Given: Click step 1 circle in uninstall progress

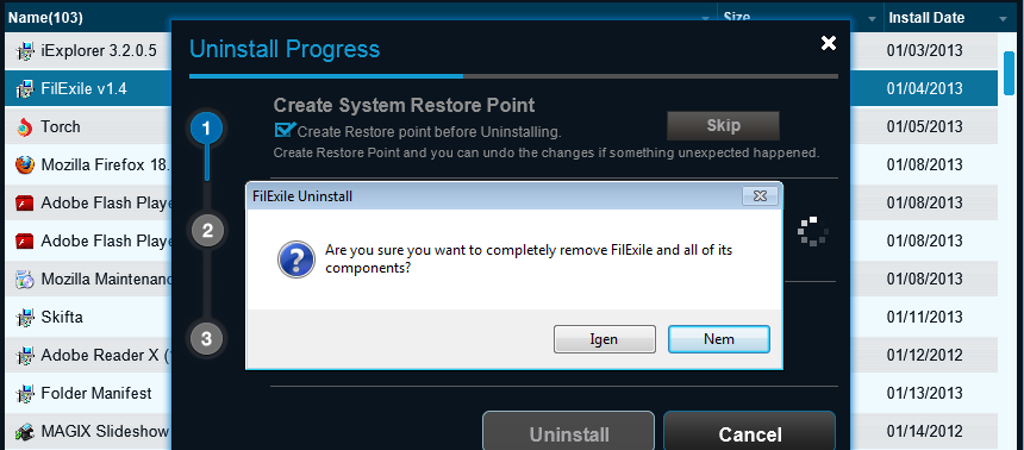Looking at the screenshot, I should (207, 129).
